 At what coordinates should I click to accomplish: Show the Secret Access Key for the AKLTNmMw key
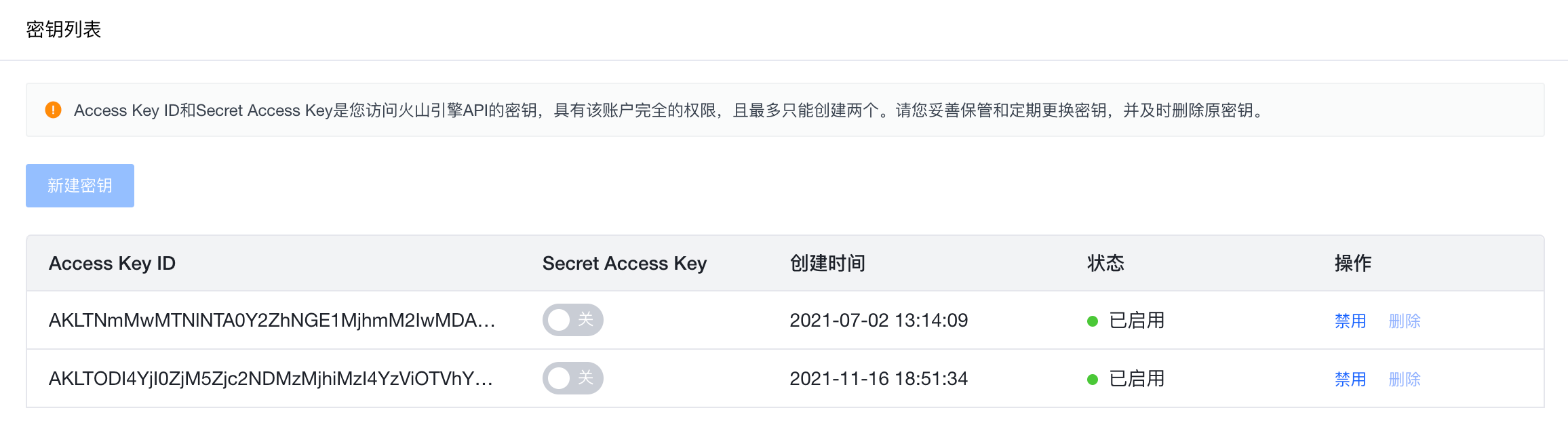pos(572,320)
